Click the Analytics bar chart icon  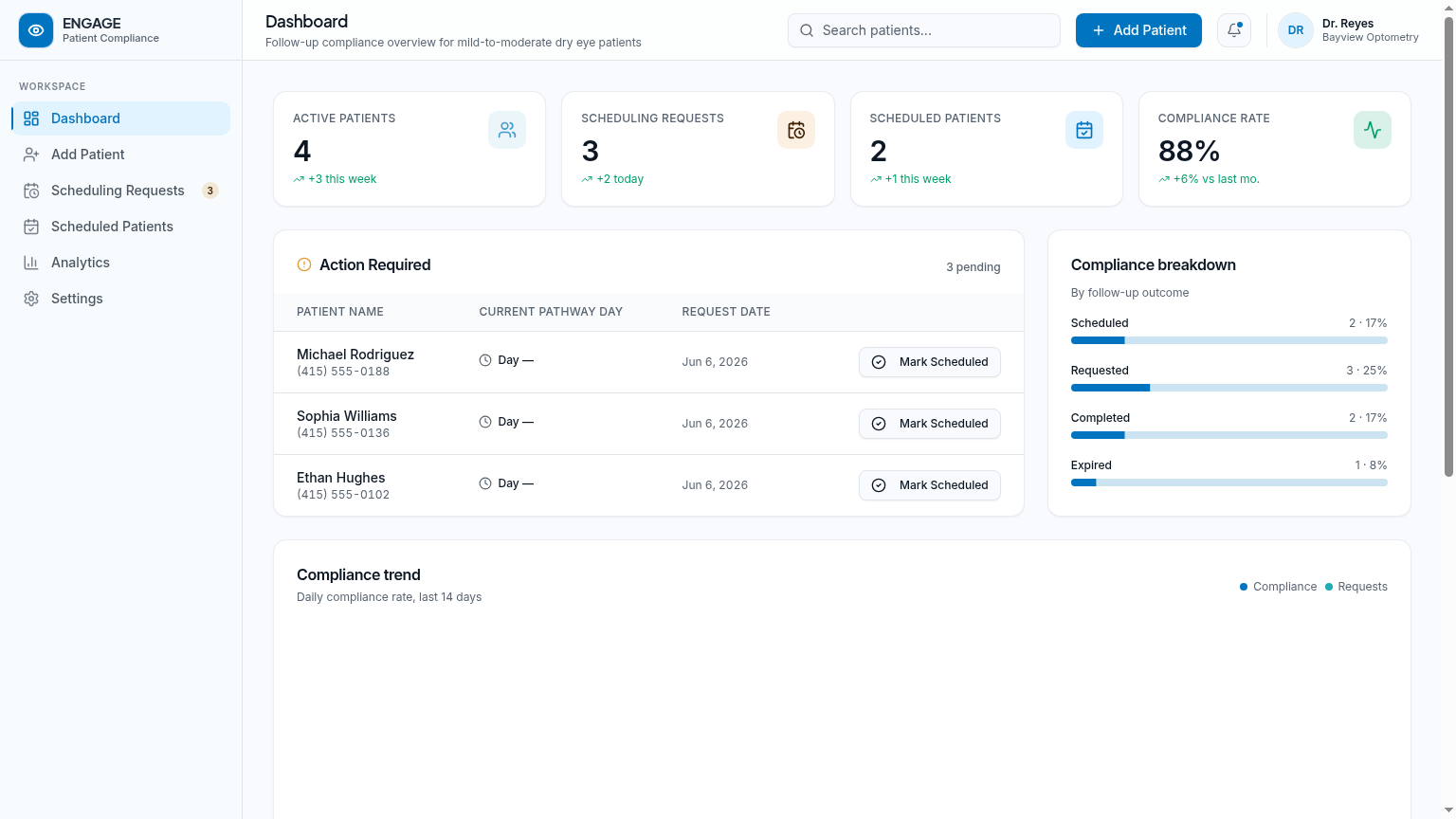(31, 263)
